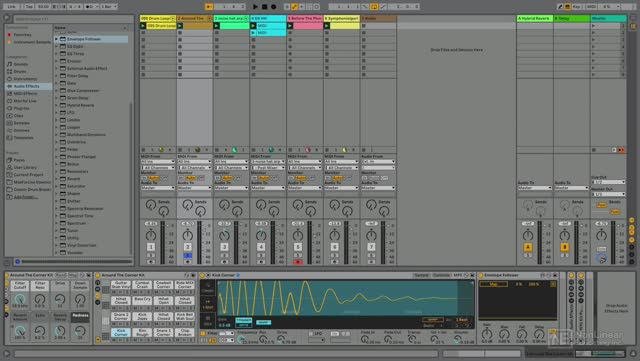Open track 4 Post Mixer channel dropdown

(268, 167)
